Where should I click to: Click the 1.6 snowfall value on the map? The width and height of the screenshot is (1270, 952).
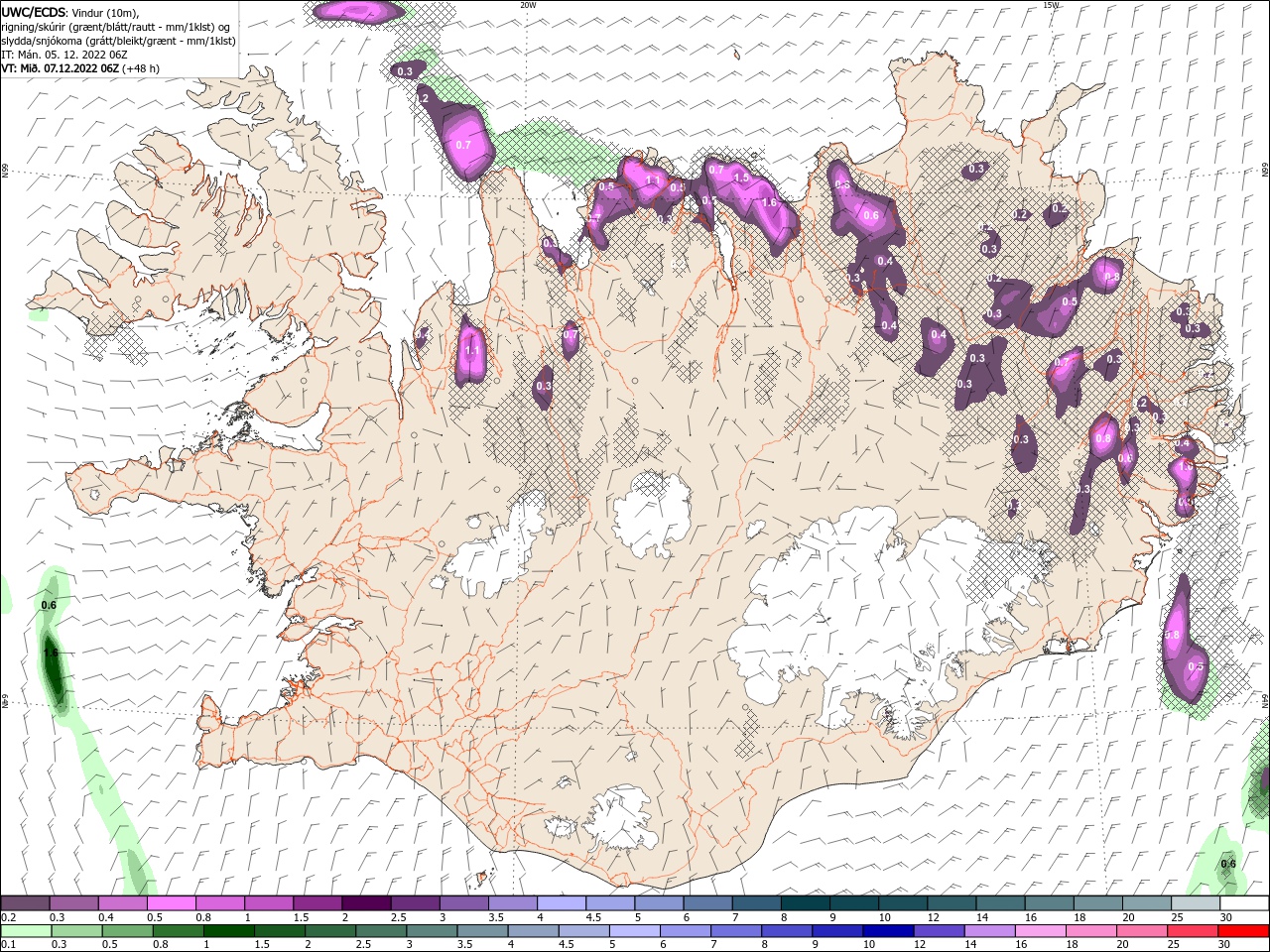pos(769,202)
